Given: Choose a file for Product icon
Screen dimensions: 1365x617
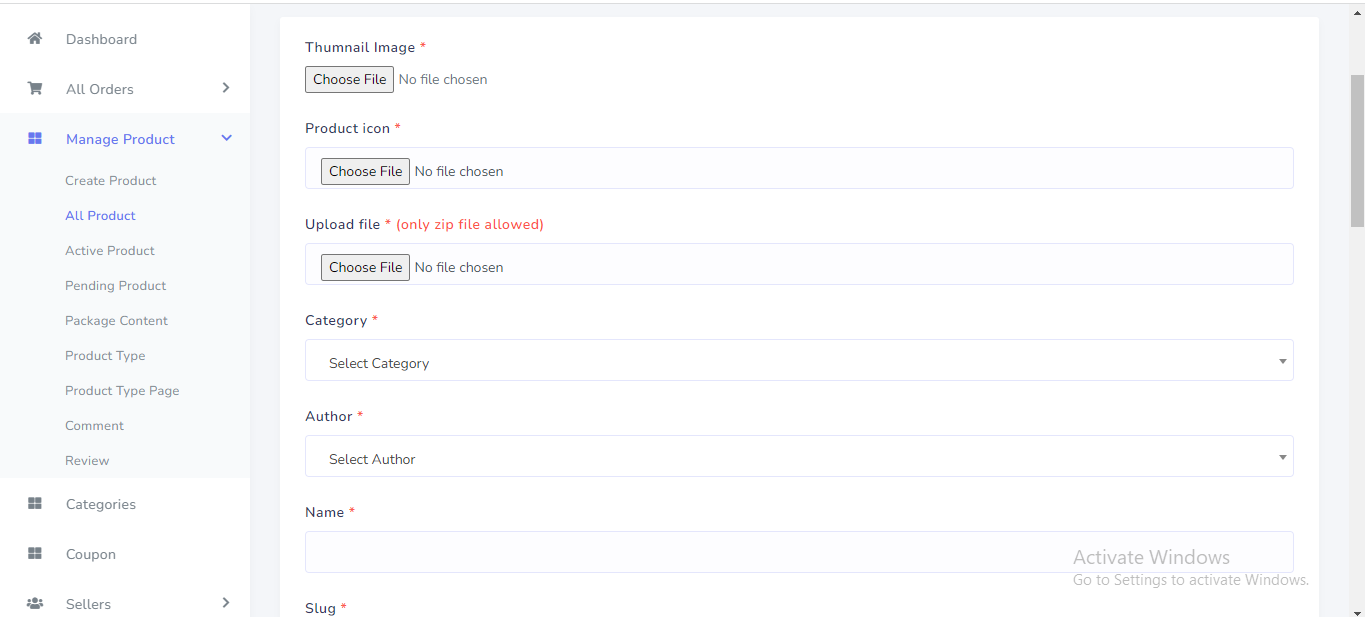Looking at the screenshot, I should click(x=365, y=171).
